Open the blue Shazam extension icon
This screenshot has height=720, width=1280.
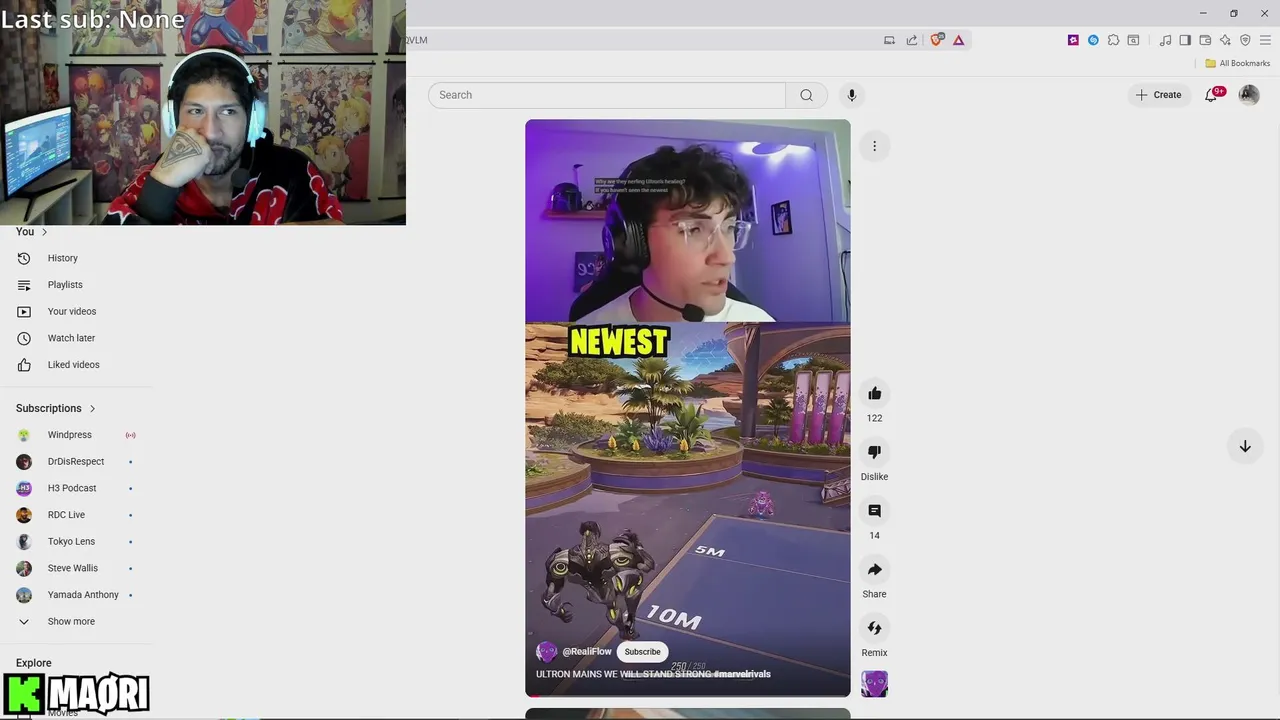click(1093, 40)
